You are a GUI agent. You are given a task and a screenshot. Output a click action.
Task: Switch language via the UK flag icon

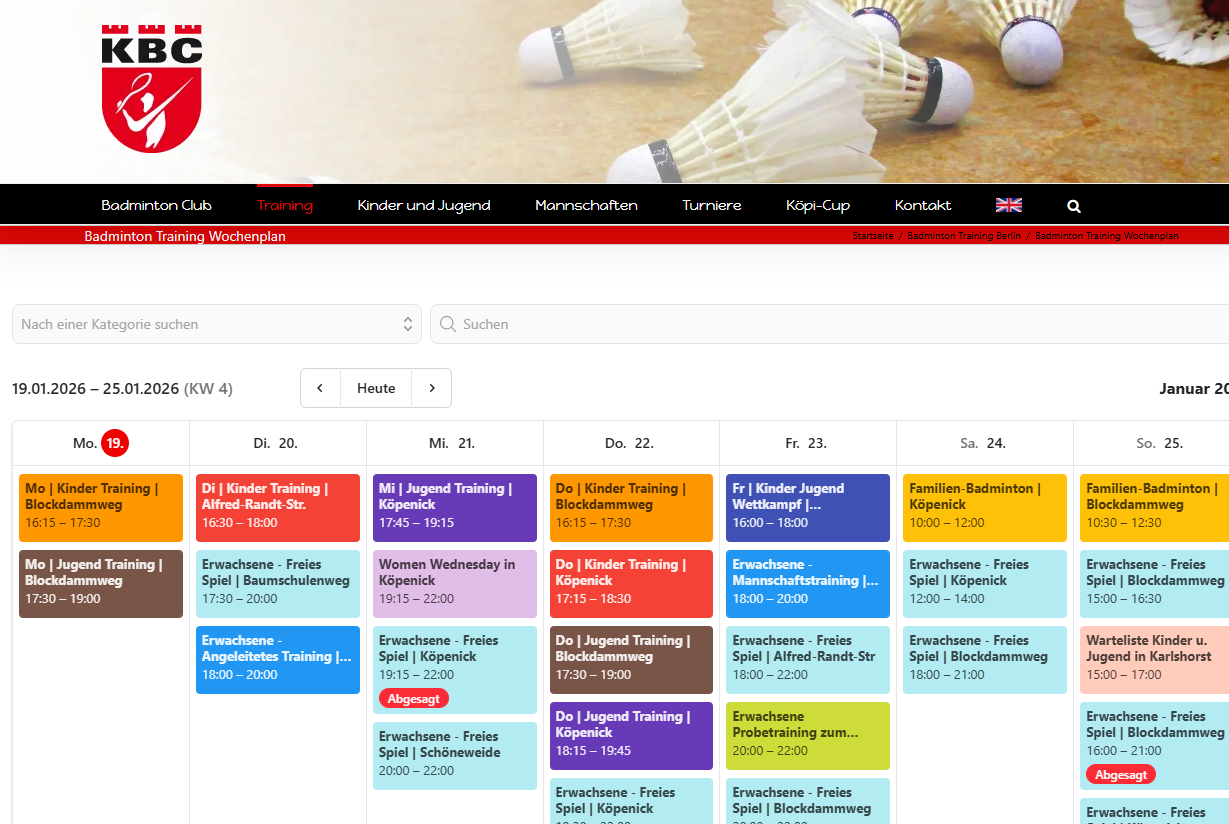pos(1008,205)
